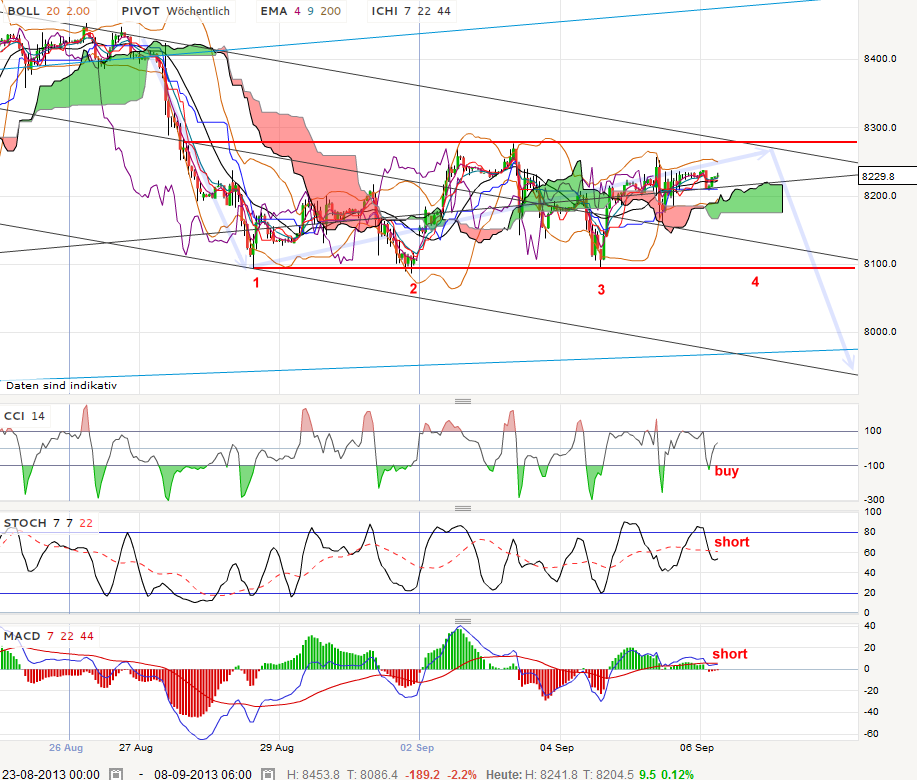Click the 02 Sep time axis label
The image size is (917, 780).
pyautogui.click(x=417, y=748)
